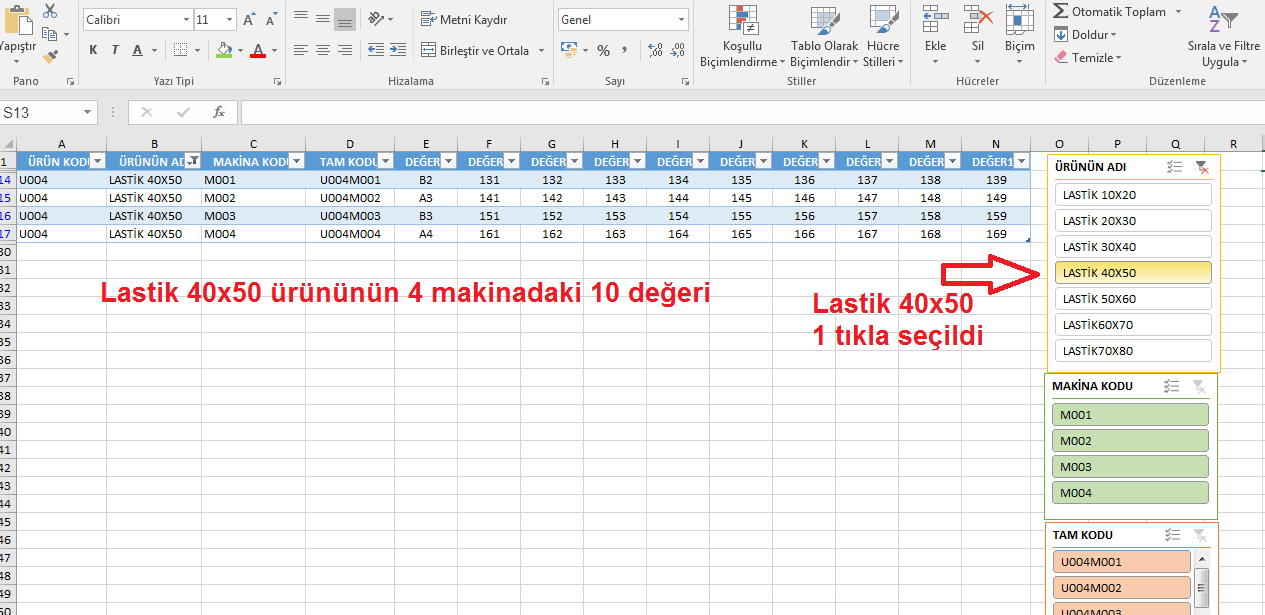The image size is (1265, 615).
Task: Clear filter on ÜRÜNÜN ADI slicer
Action: (x=1202, y=168)
